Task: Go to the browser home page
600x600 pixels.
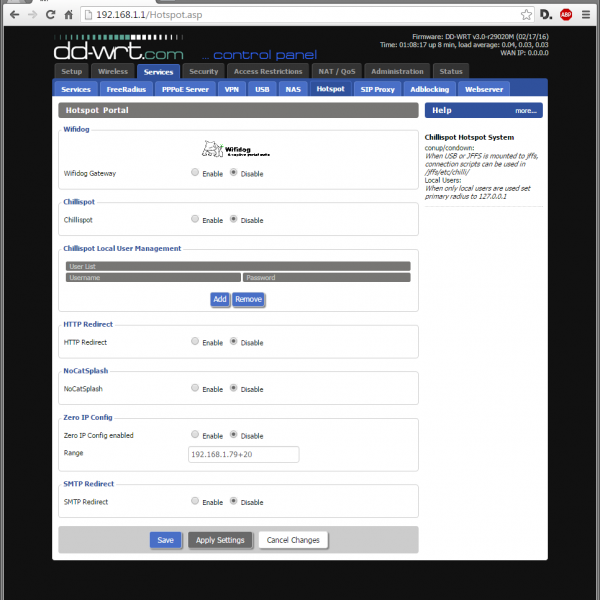Action: tap(73, 15)
